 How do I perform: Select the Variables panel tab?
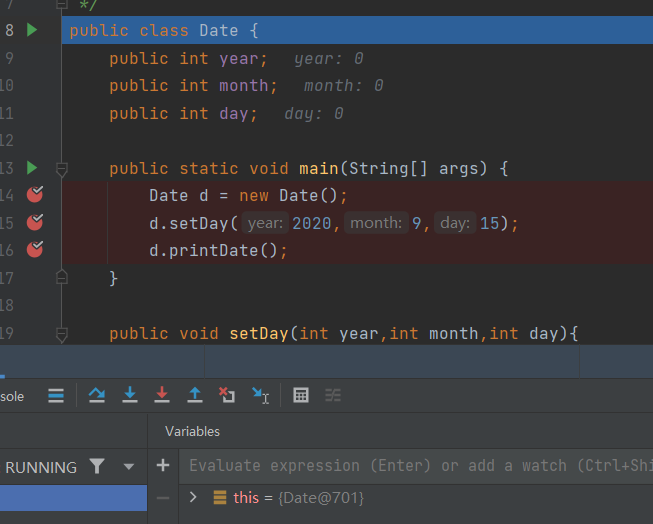coord(192,432)
